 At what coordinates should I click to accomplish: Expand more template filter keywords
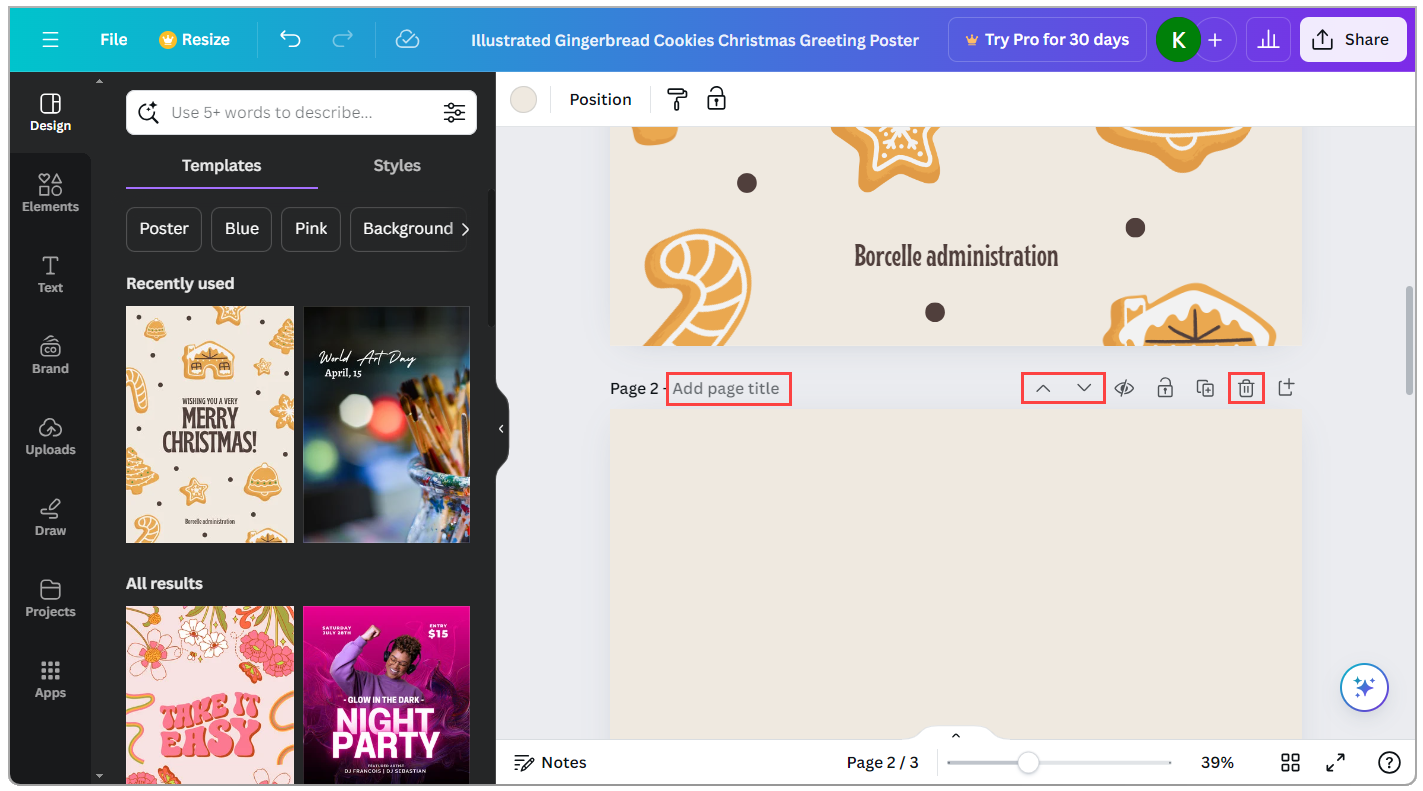click(x=465, y=229)
